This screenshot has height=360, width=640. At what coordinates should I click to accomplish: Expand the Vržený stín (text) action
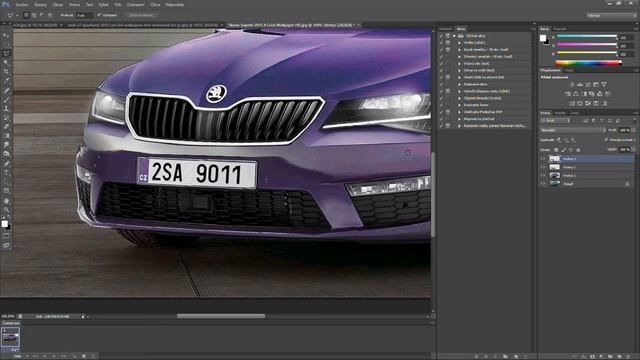(460, 63)
